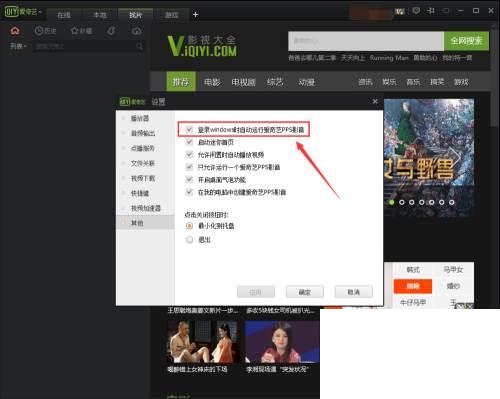Select the 综艺 category
The image size is (500, 399).
[275, 82]
